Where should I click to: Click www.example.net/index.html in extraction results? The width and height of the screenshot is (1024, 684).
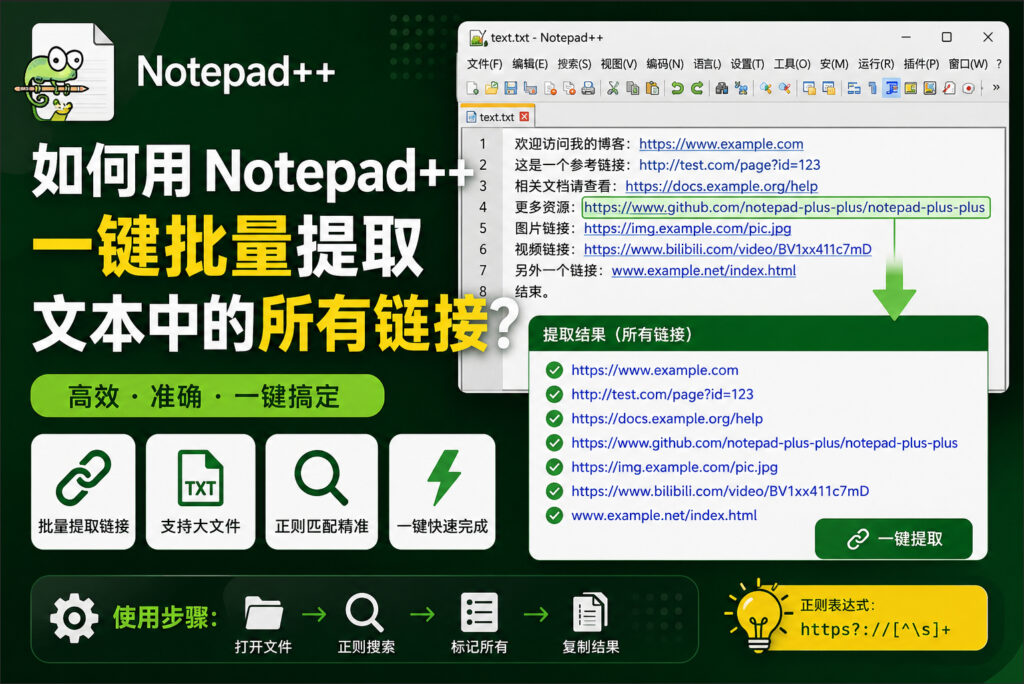click(664, 515)
